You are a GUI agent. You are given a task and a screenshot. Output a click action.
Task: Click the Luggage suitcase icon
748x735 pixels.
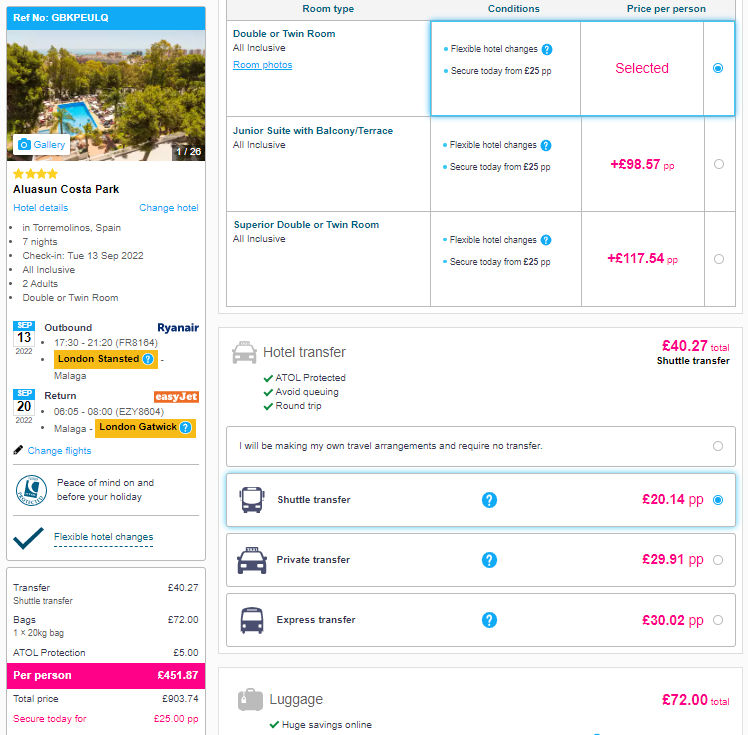(x=250, y=700)
